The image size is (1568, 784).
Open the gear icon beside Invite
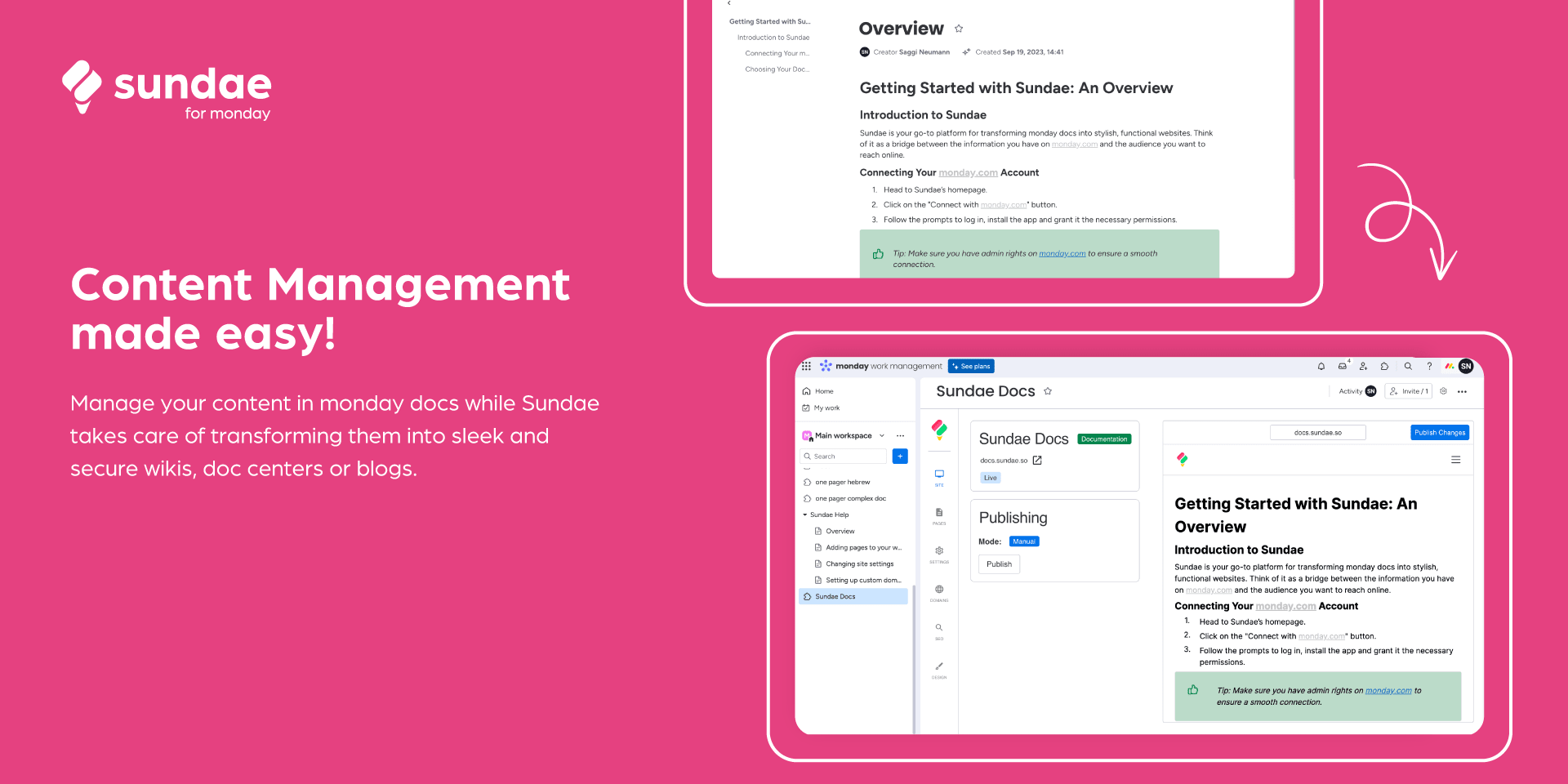1443,391
